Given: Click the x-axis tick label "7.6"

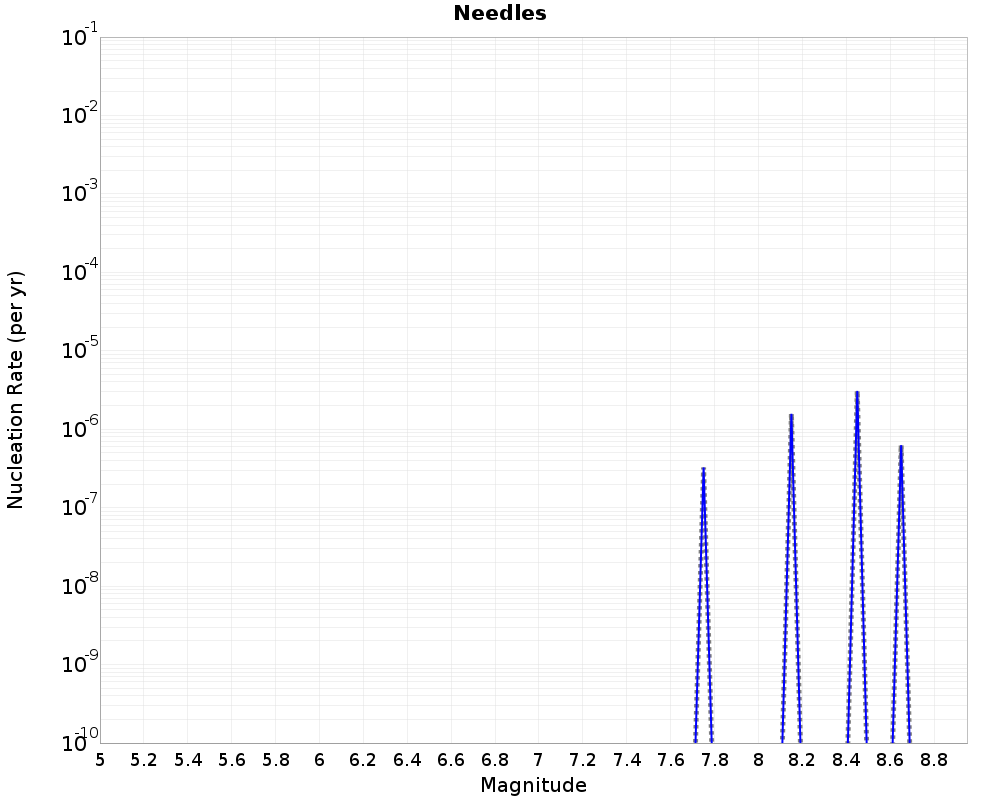Looking at the screenshot, I should point(670,760).
